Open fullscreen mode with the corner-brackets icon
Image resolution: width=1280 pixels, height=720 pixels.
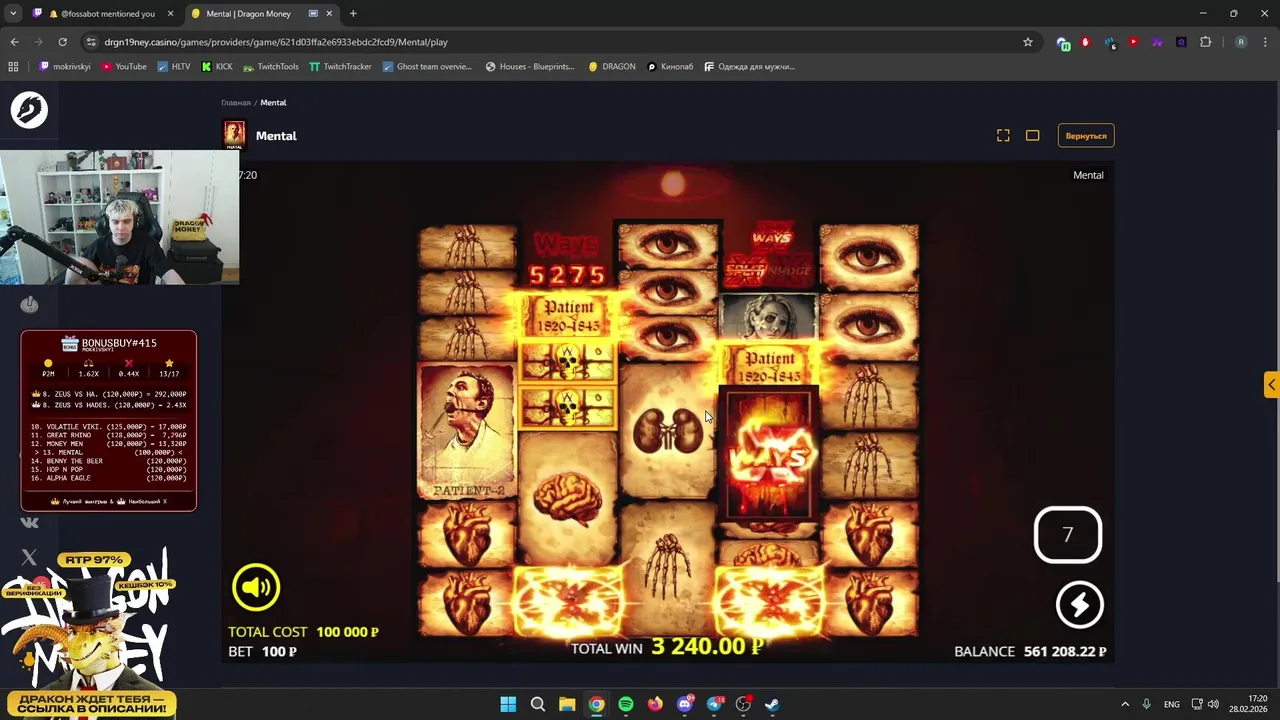click(1003, 135)
